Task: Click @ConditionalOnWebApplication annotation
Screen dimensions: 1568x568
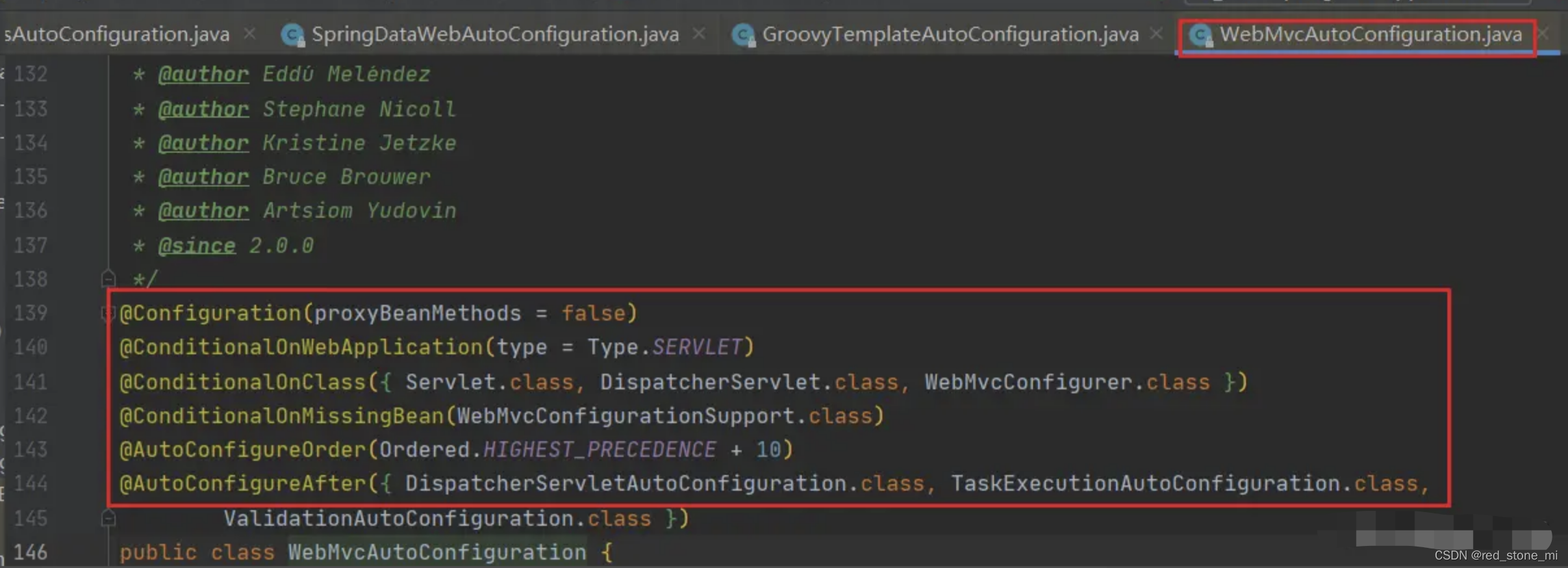Action: tap(301, 347)
